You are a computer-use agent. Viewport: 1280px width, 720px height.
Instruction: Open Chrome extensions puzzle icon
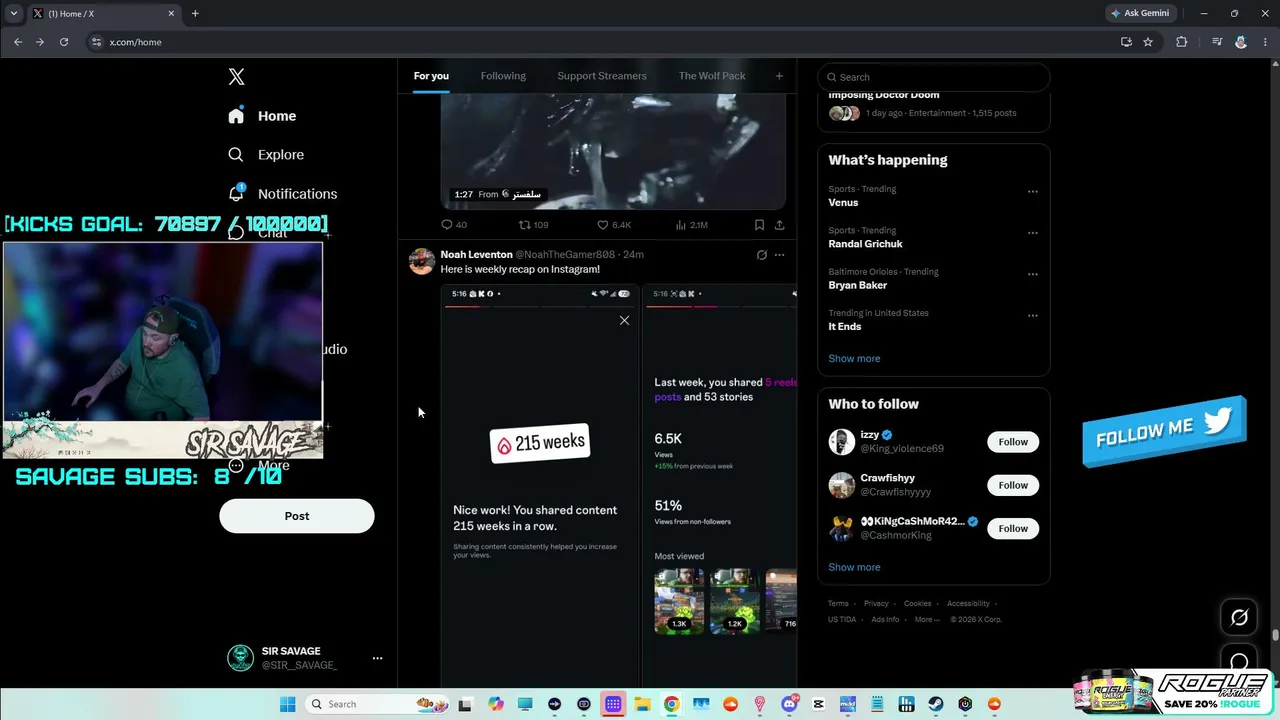click(x=1182, y=42)
